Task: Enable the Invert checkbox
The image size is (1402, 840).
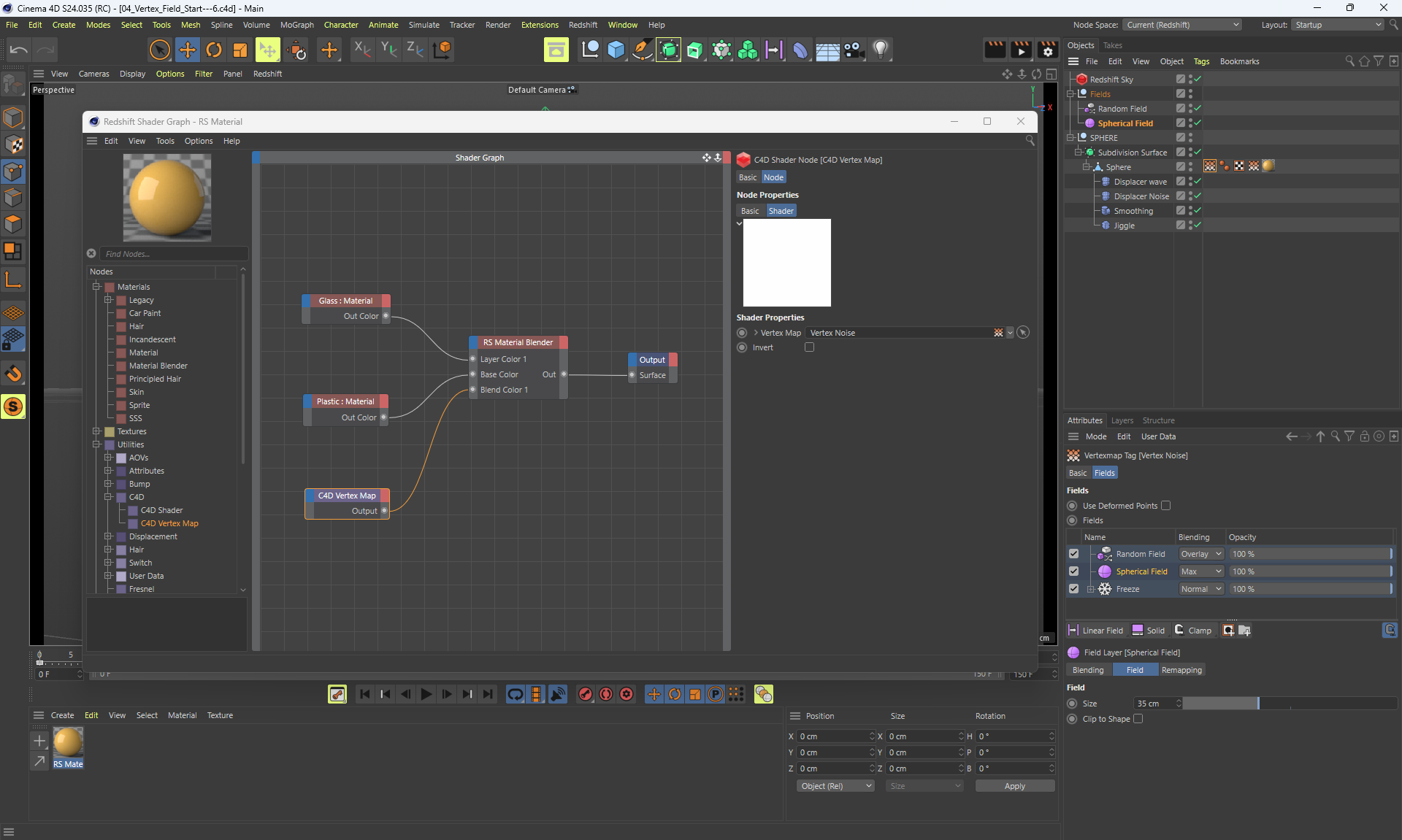Action: [809, 347]
